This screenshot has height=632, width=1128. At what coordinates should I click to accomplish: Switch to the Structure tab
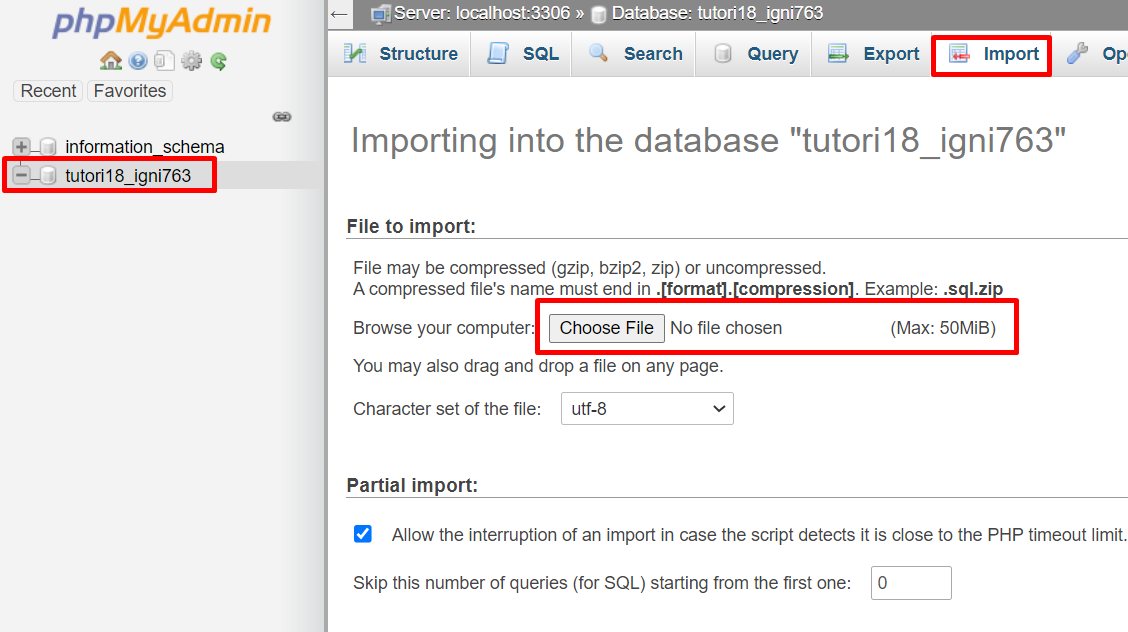[399, 54]
